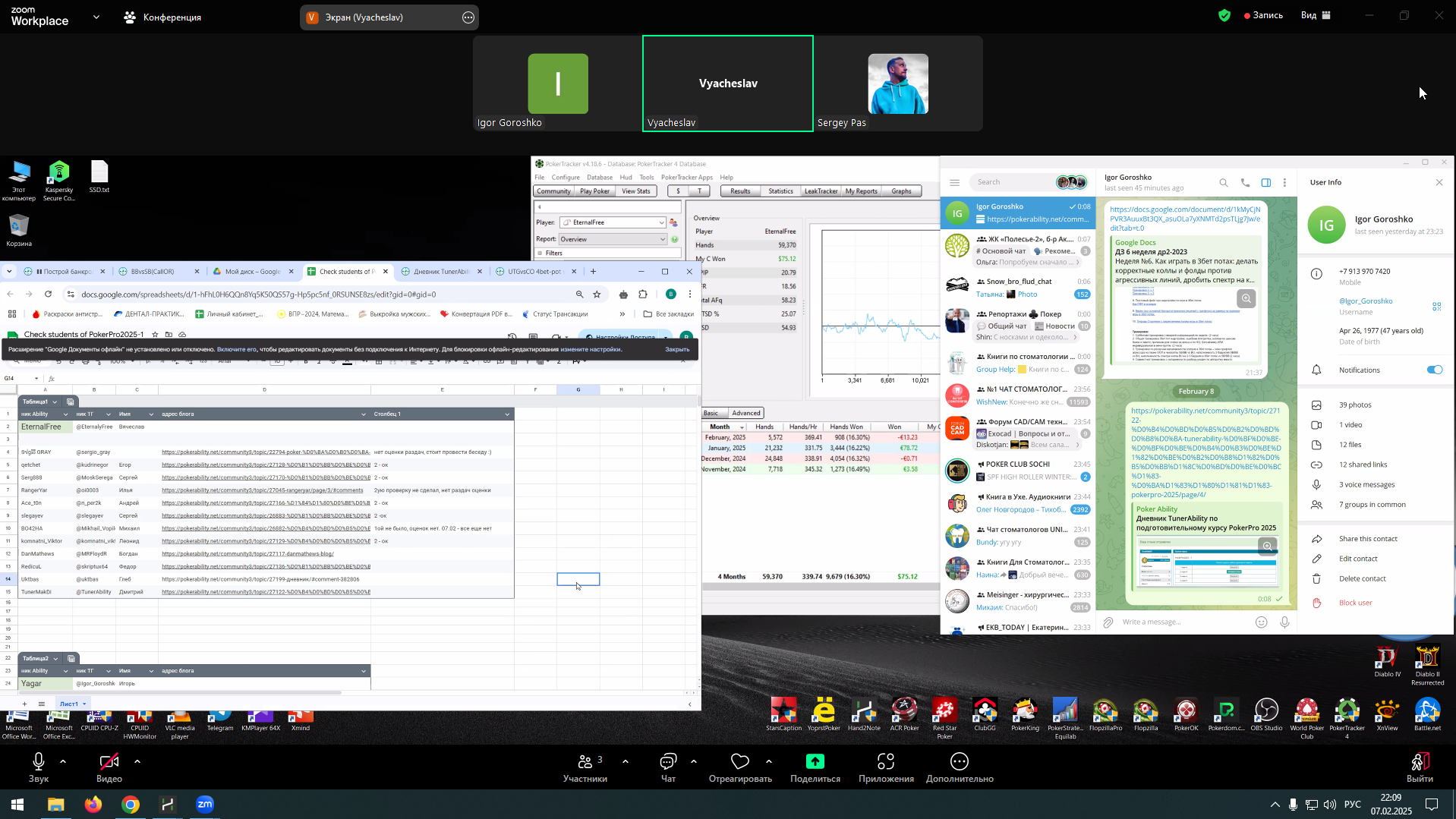Screen dimensions: 1456x819
Task: Toggle Telegram right info panel icon
Action: coord(1265,182)
